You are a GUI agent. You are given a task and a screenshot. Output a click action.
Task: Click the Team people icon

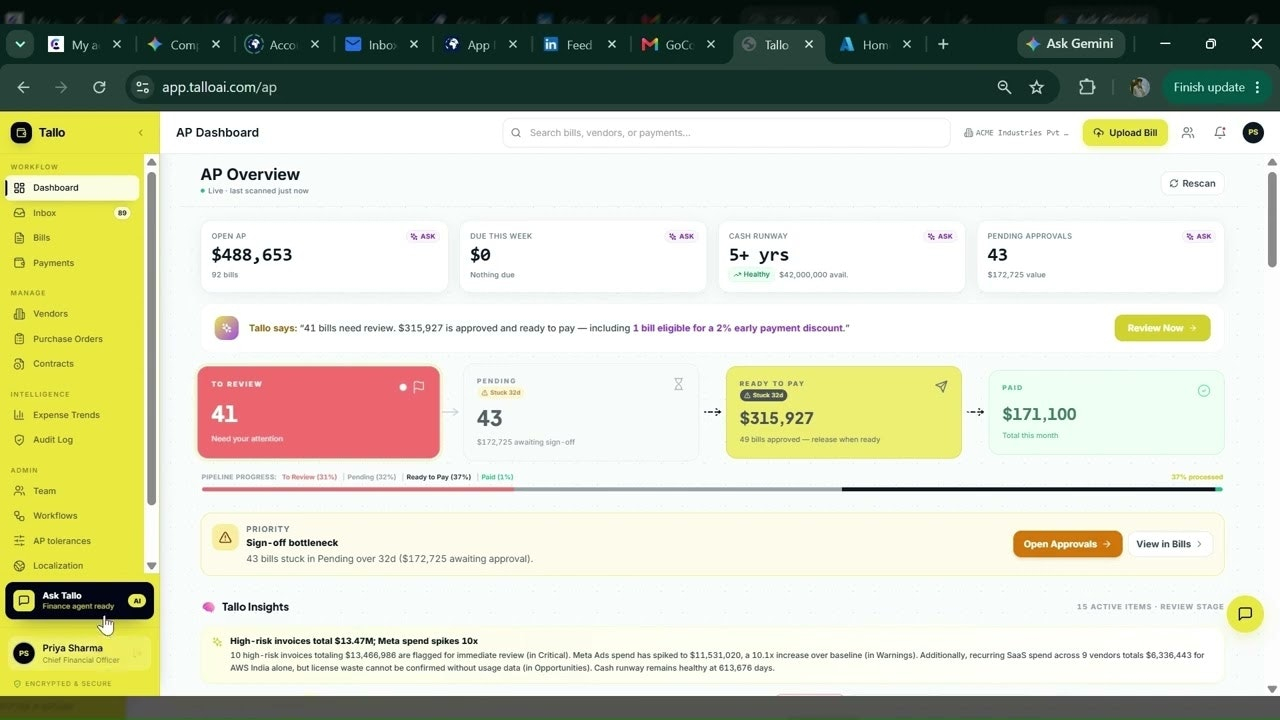(19, 491)
